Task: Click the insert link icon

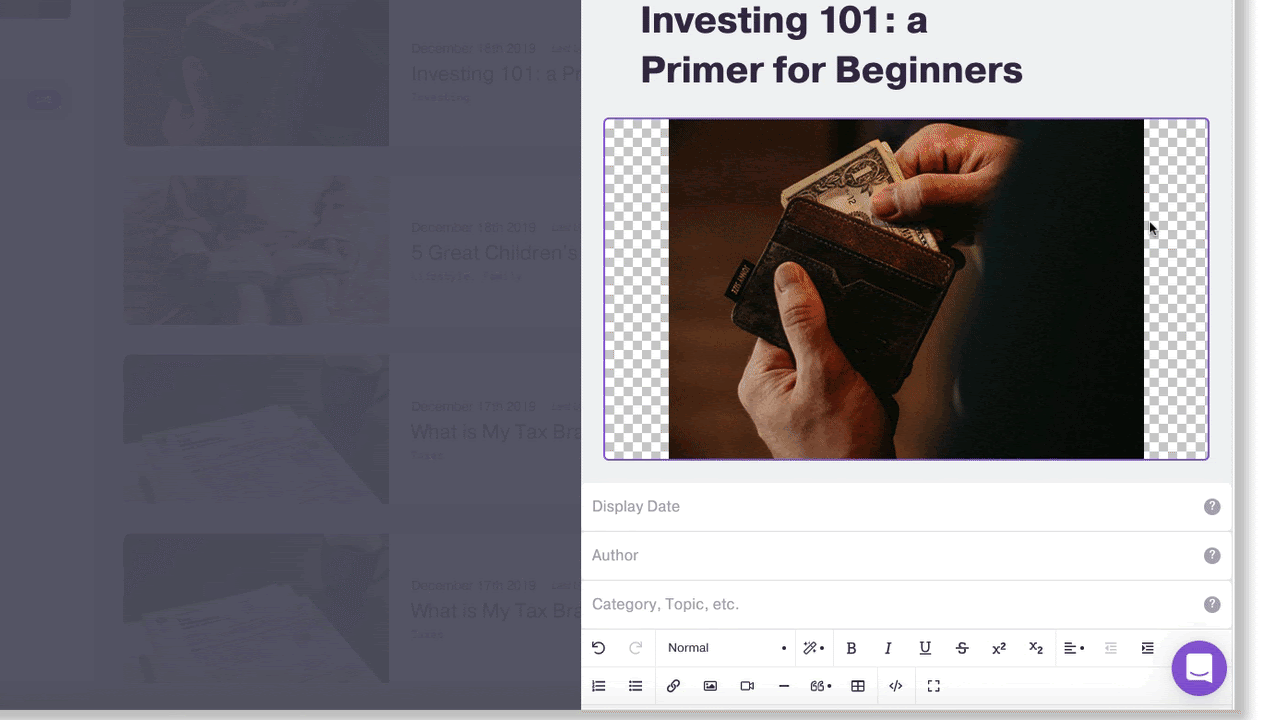Action: click(x=673, y=686)
